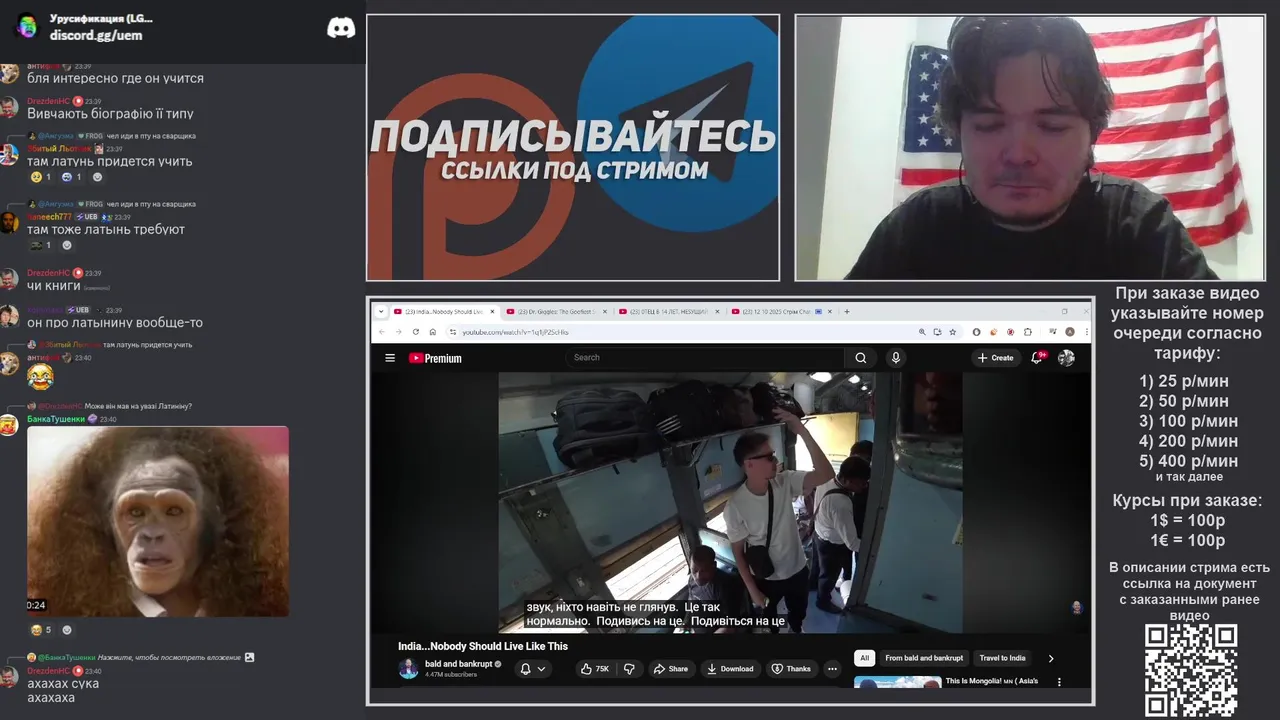
Task: Click the 4.47M subscribers text
Action: (x=451, y=675)
